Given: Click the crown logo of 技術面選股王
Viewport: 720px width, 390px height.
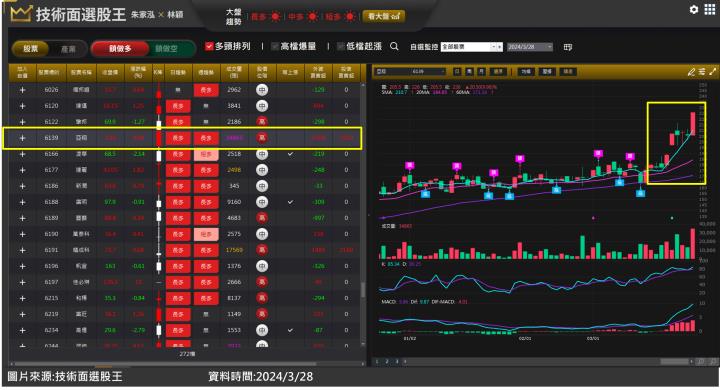Looking at the screenshot, I should tap(21, 14).
